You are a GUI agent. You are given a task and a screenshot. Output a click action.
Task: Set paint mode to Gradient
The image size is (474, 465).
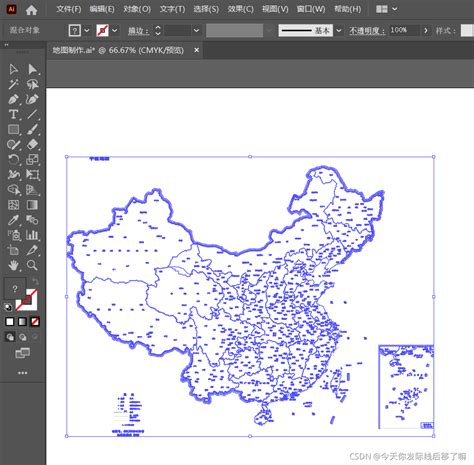click(x=22, y=322)
